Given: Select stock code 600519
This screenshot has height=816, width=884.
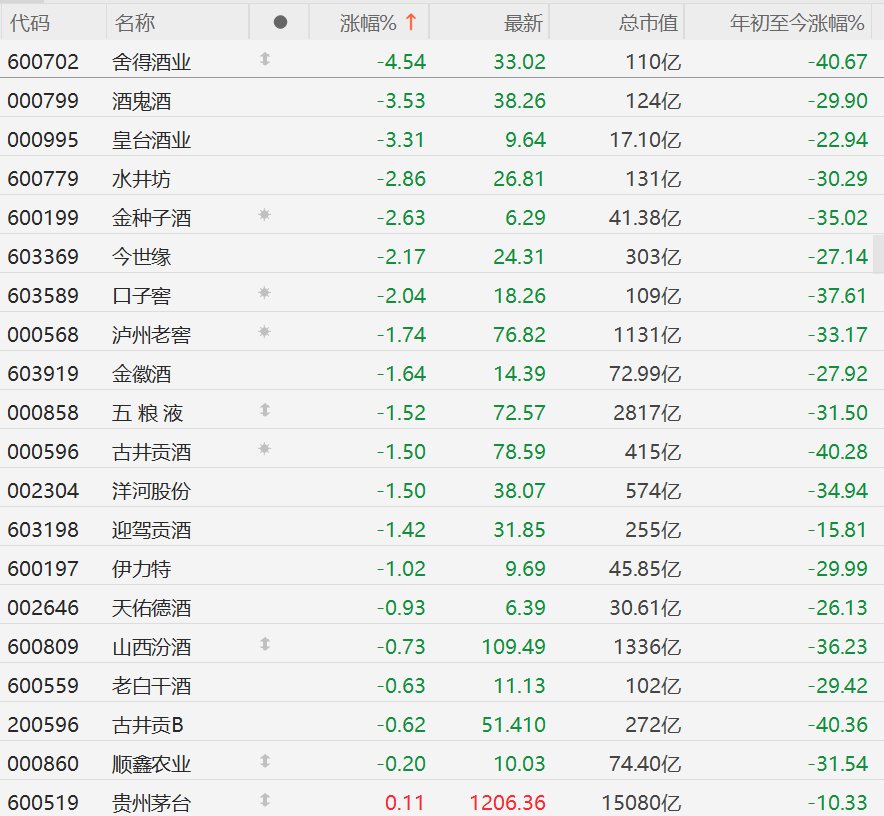Looking at the screenshot, I should [43, 802].
